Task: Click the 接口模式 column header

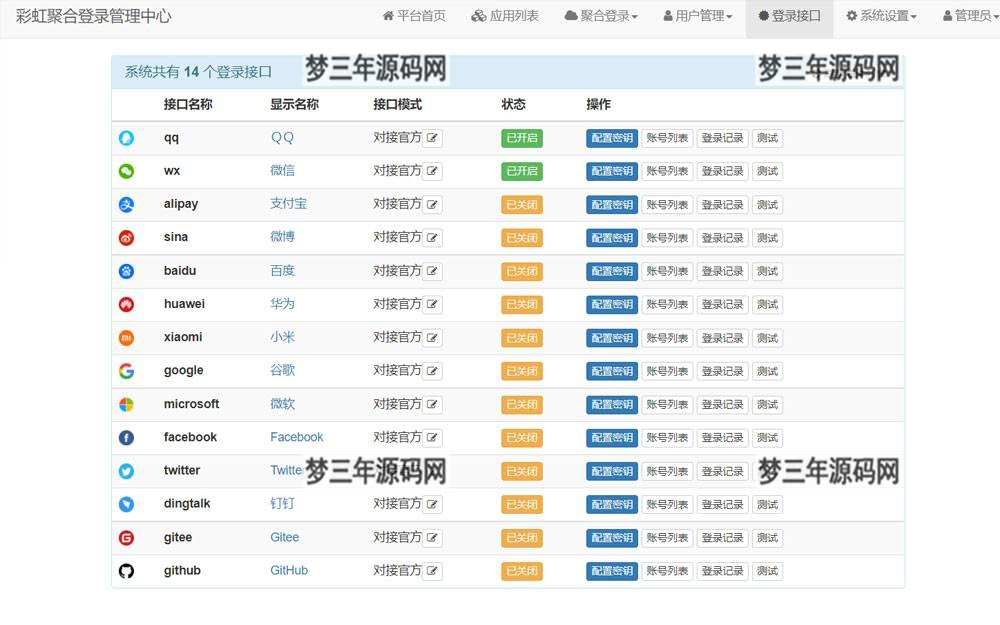Action: coord(397,104)
